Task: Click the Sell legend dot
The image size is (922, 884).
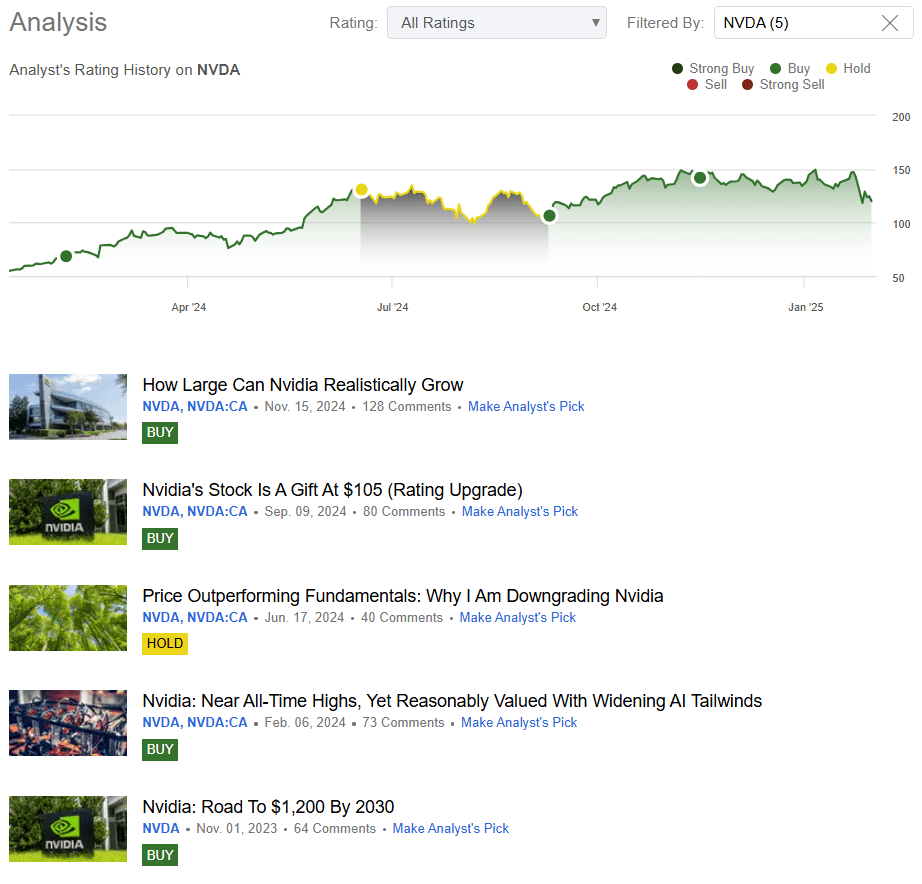Action: point(692,84)
